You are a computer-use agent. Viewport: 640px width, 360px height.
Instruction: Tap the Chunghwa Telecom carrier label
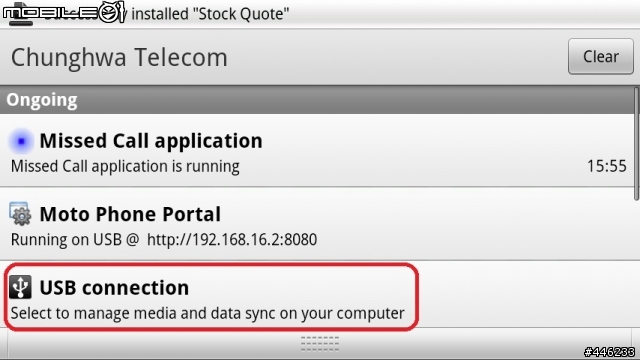coord(119,57)
